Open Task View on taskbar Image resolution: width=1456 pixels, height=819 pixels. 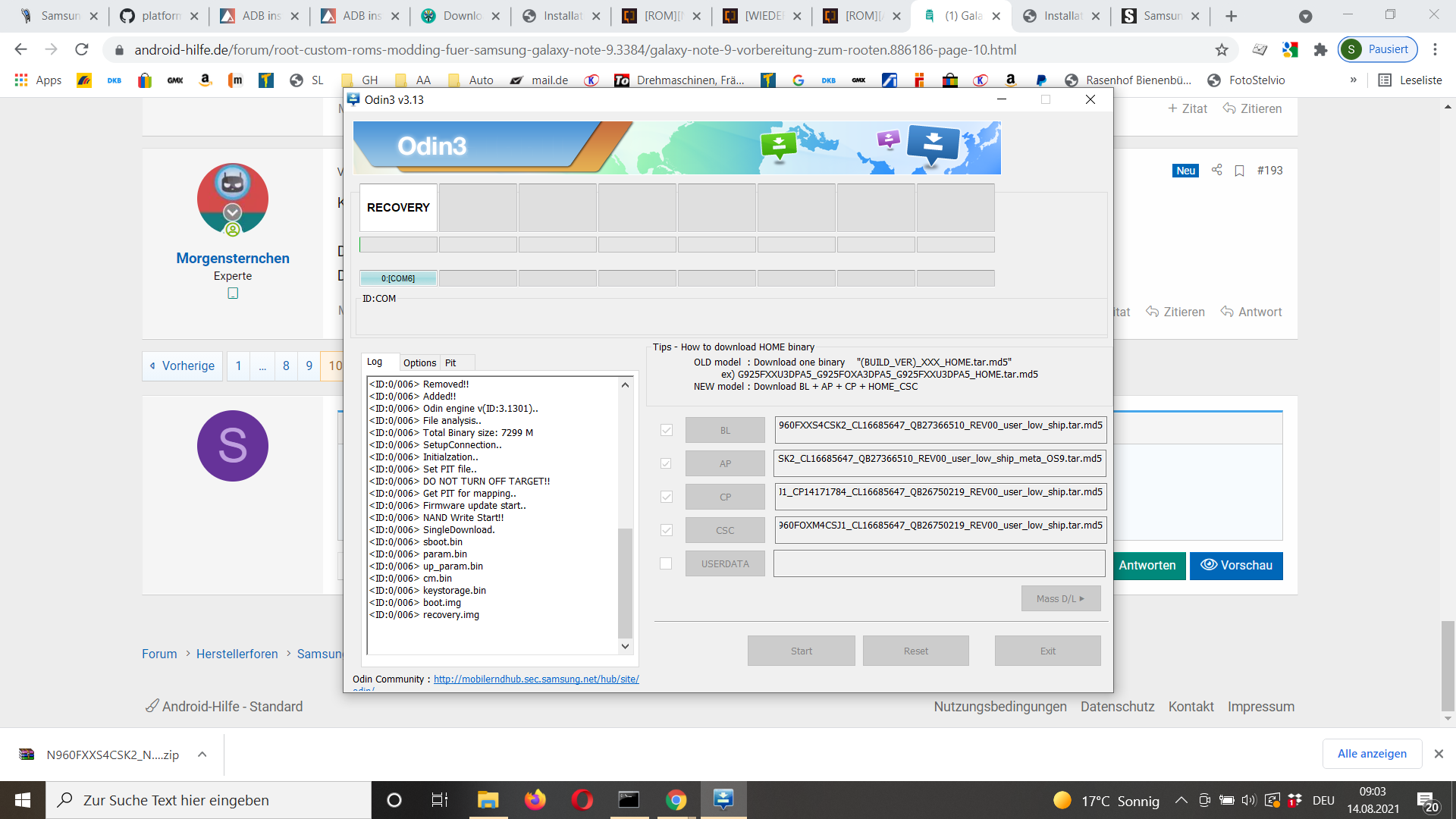[440, 800]
